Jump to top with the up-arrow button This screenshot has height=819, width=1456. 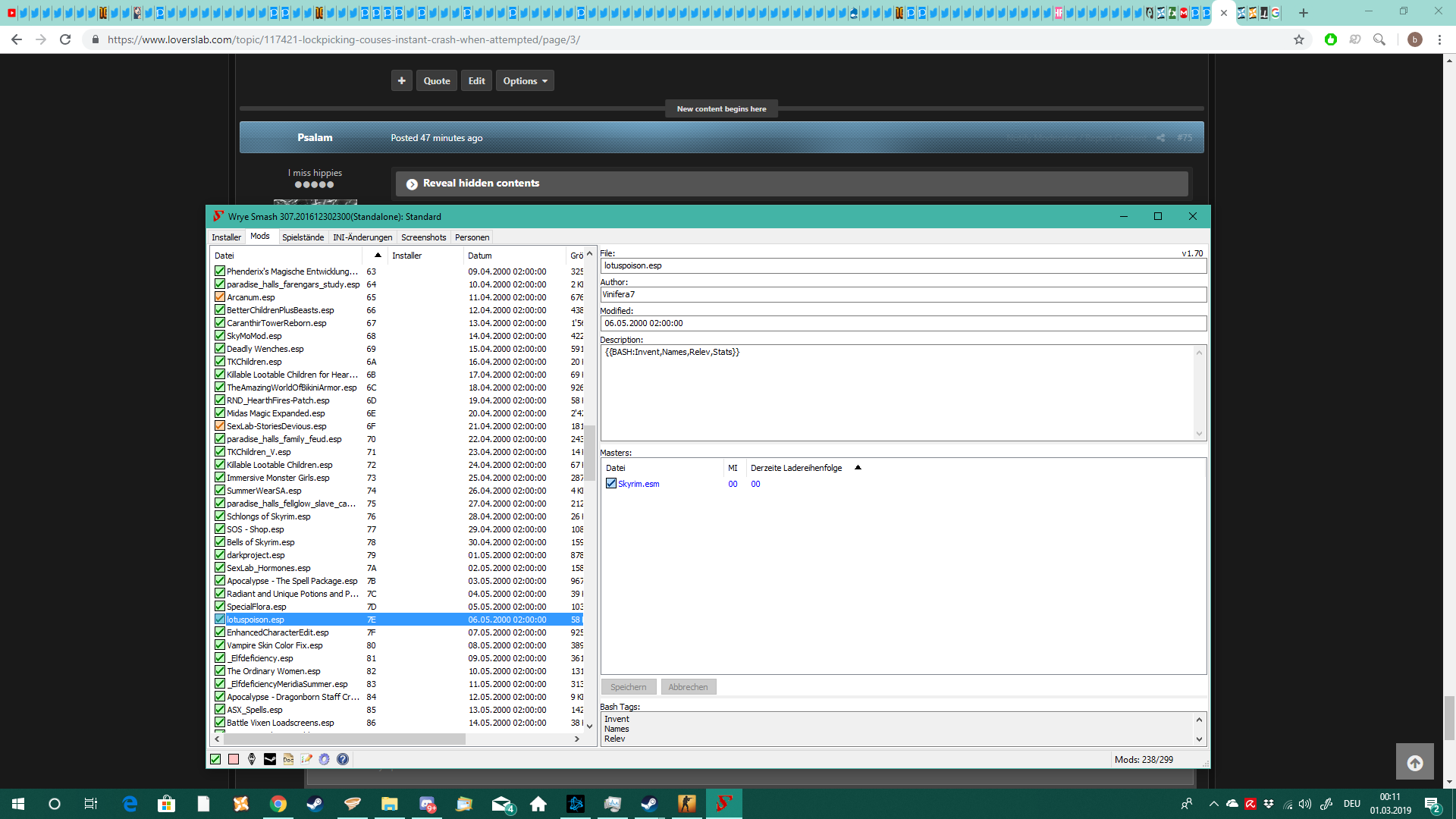pyautogui.click(x=1415, y=763)
